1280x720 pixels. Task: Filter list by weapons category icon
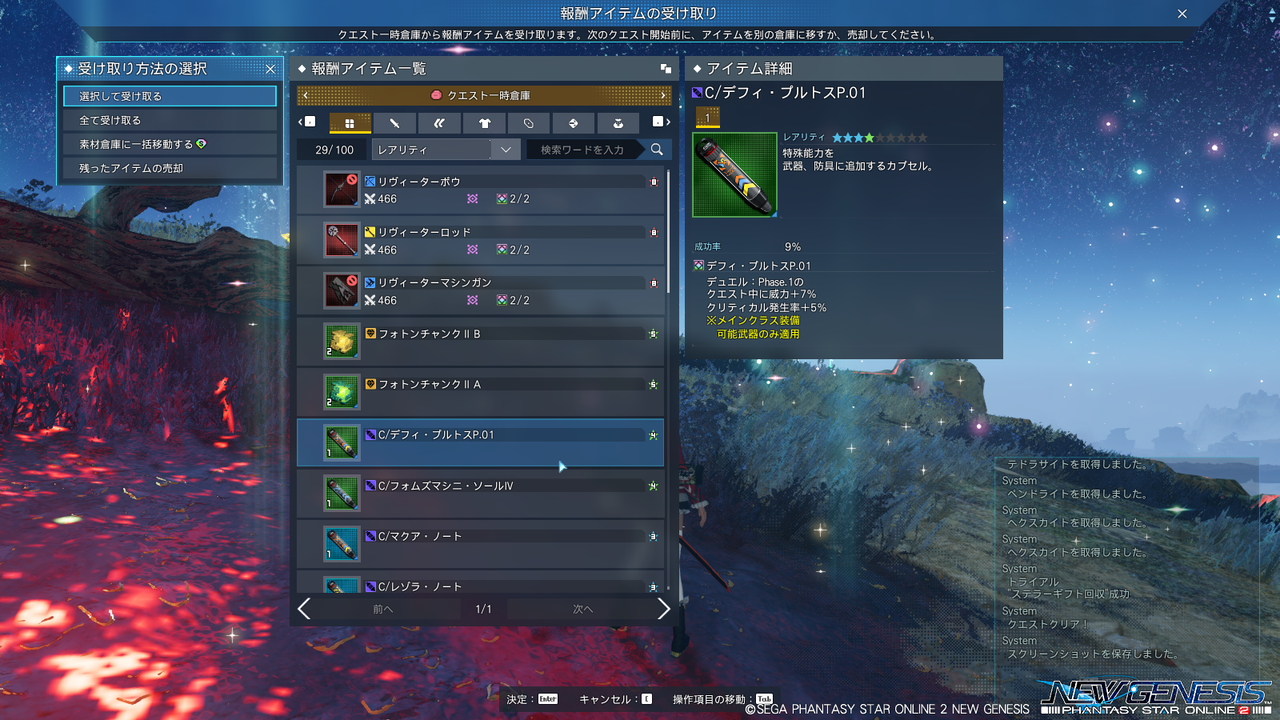(x=395, y=123)
